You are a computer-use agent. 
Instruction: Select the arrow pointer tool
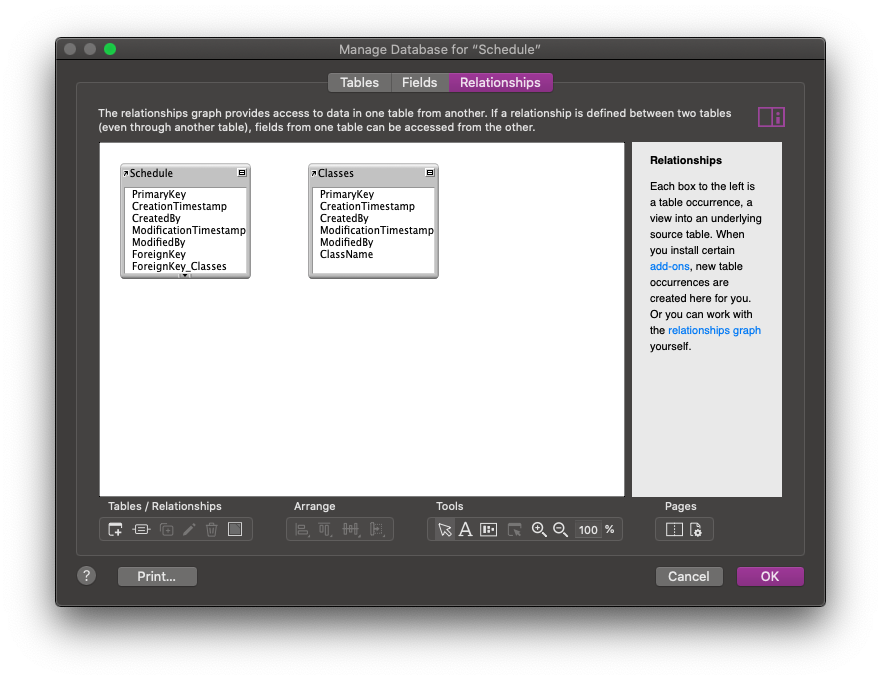click(x=444, y=529)
